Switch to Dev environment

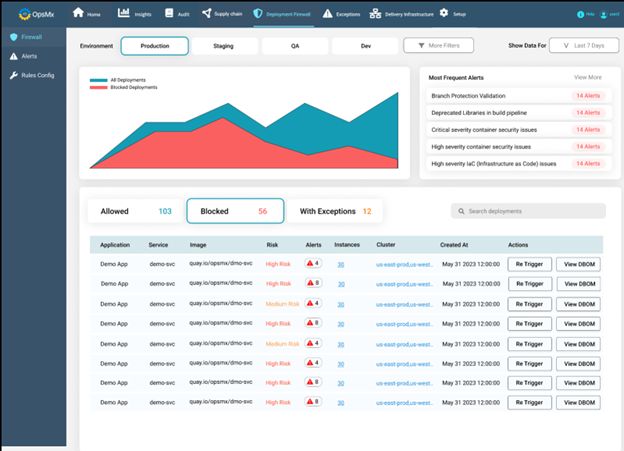[366, 46]
